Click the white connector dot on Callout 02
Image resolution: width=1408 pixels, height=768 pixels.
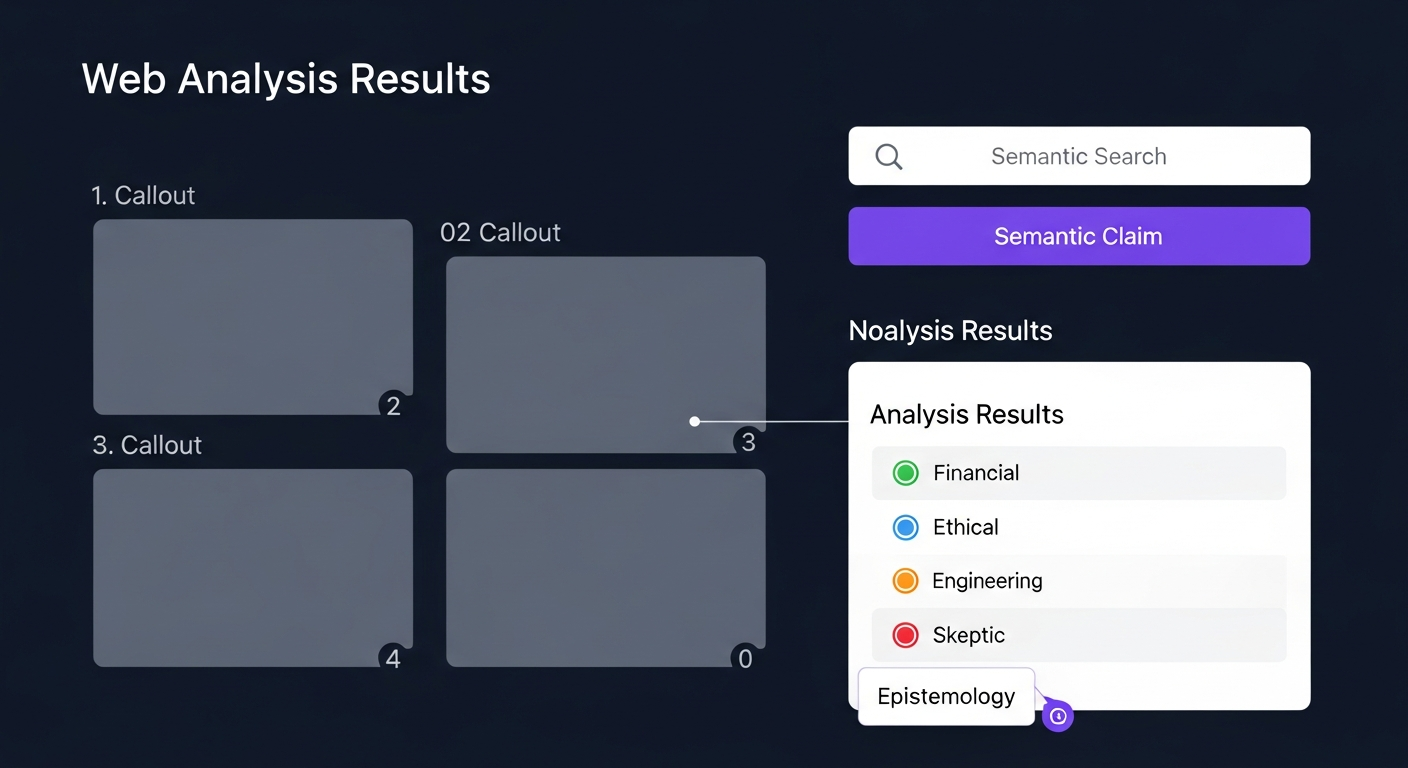(694, 421)
